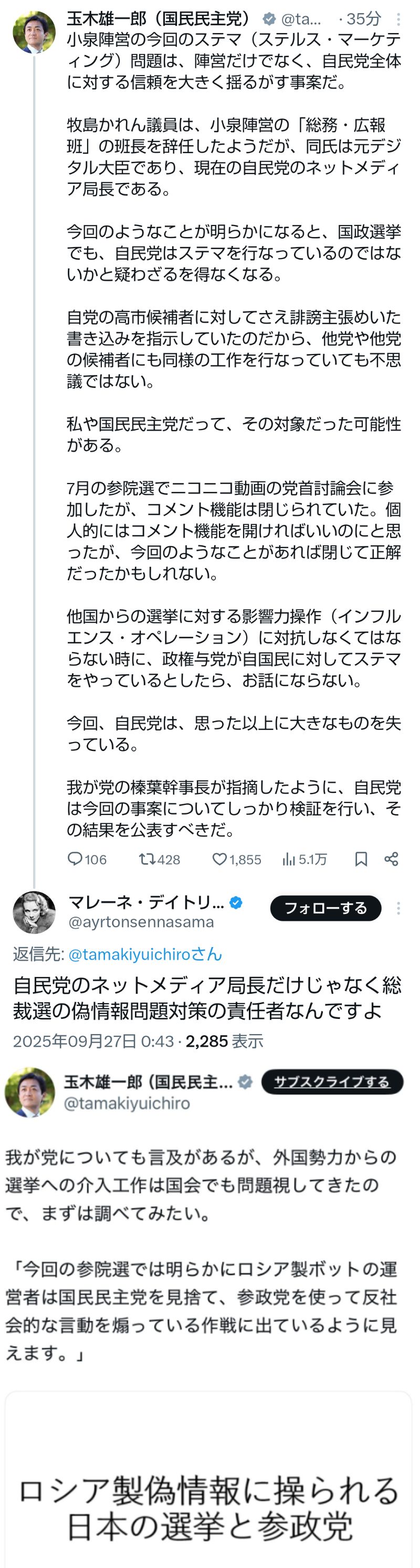Click 玉木雄一郎's avatar on the first tweet

pyautogui.click(x=34, y=33)
